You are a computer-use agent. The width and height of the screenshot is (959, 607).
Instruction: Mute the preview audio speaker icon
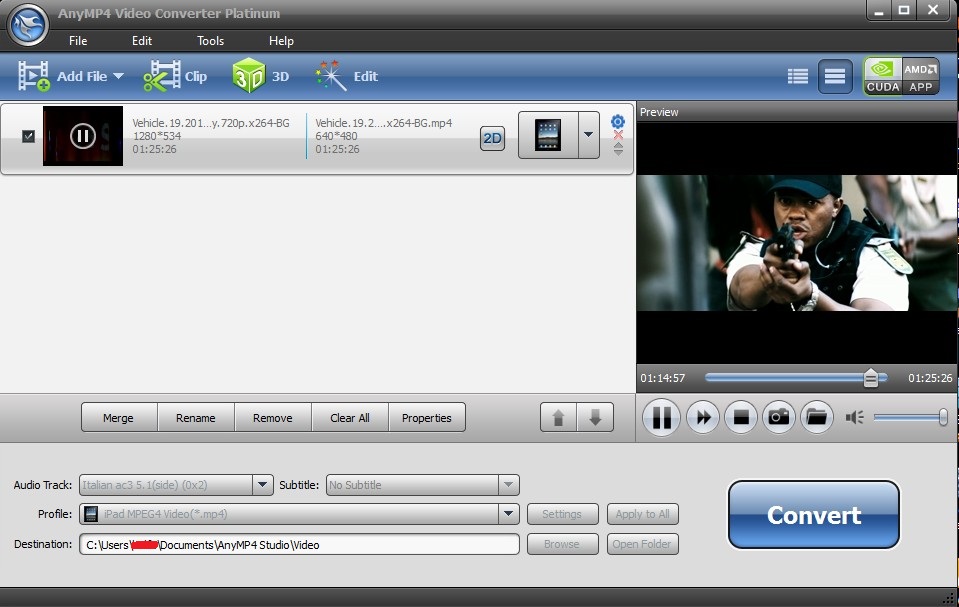point(854,417)
